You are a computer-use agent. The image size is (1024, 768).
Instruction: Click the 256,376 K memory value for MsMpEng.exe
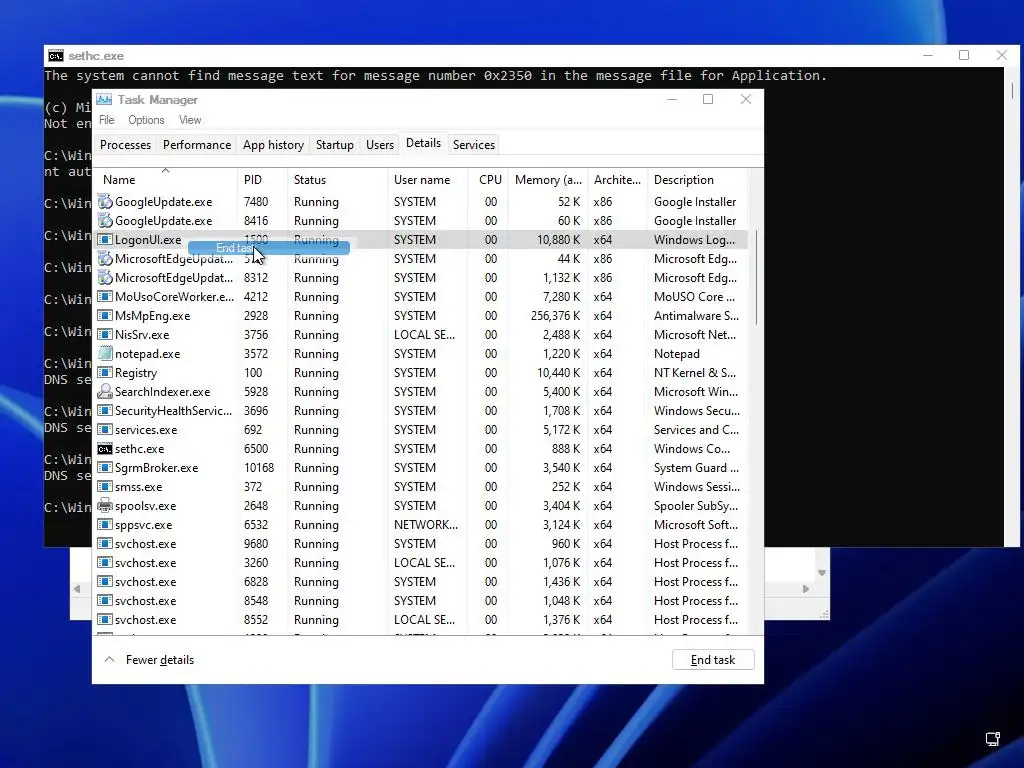click(x=555, y=315)
